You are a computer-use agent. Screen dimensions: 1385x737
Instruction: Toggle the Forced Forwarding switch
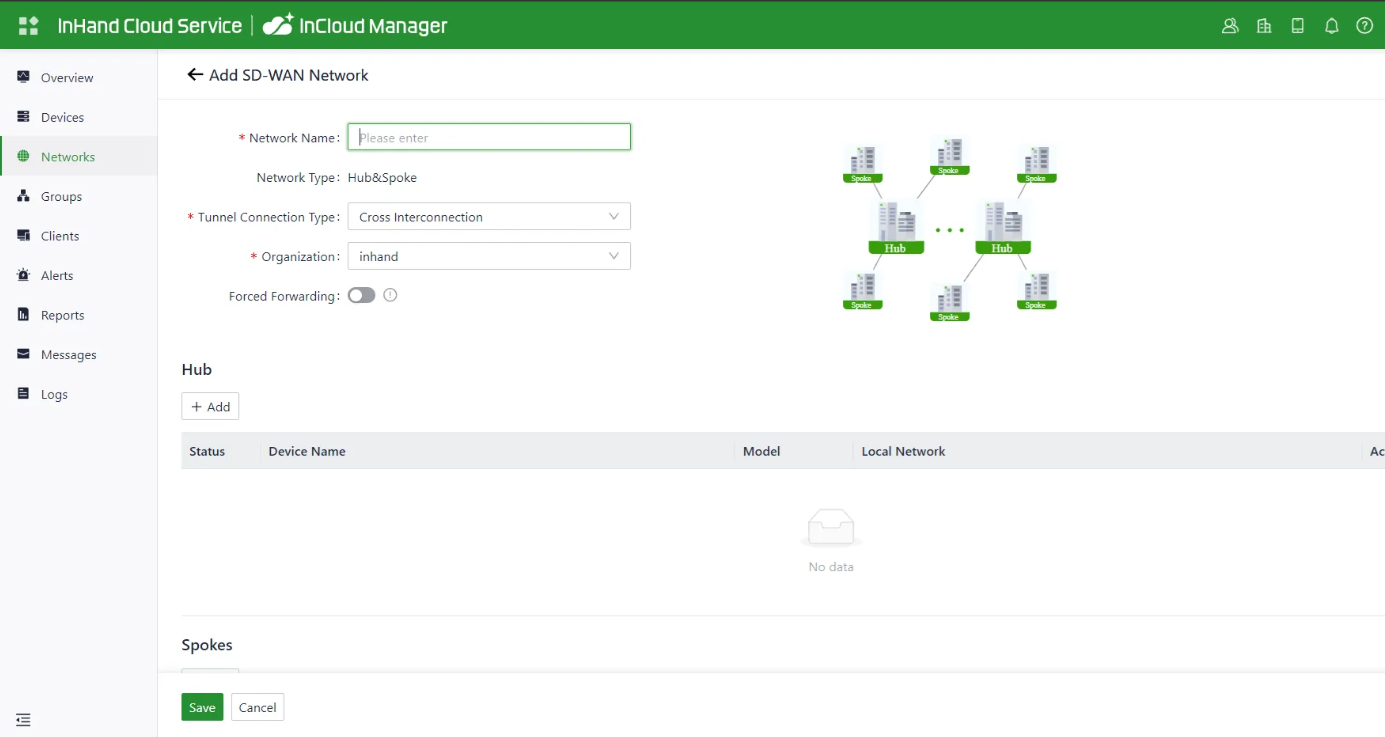click(x=361, y=295)
